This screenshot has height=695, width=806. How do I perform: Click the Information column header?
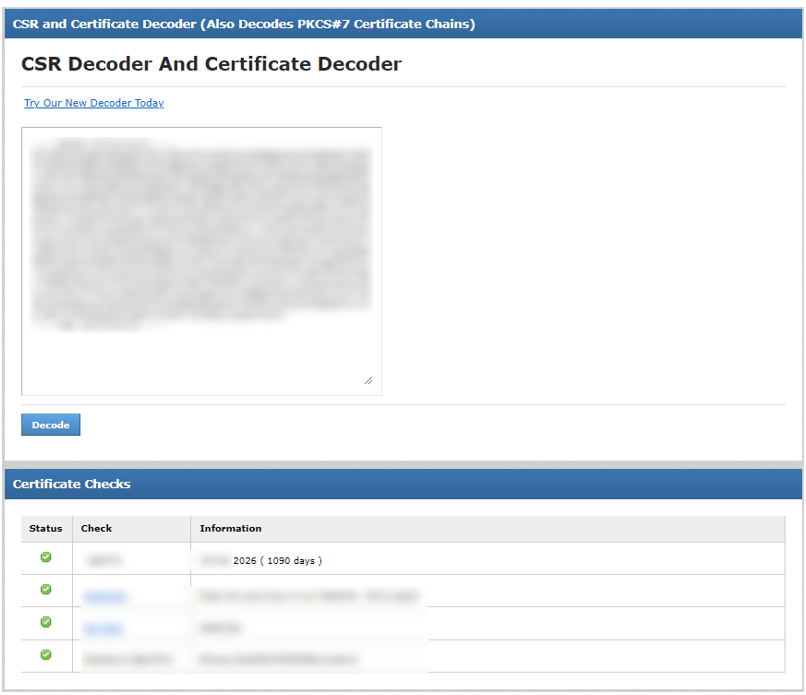pyautogui.click(x=230, y=528)
